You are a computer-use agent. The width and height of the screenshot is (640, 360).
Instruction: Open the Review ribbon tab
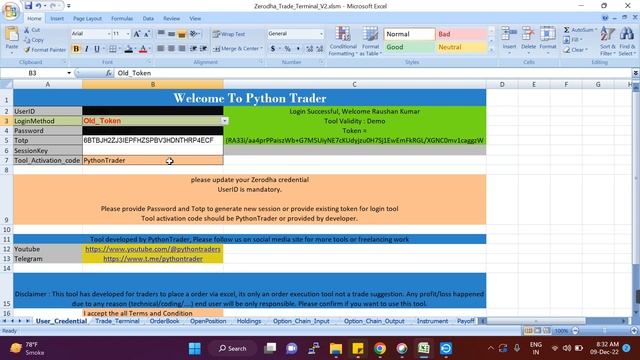pyautogui.click(x=171, y=18)
